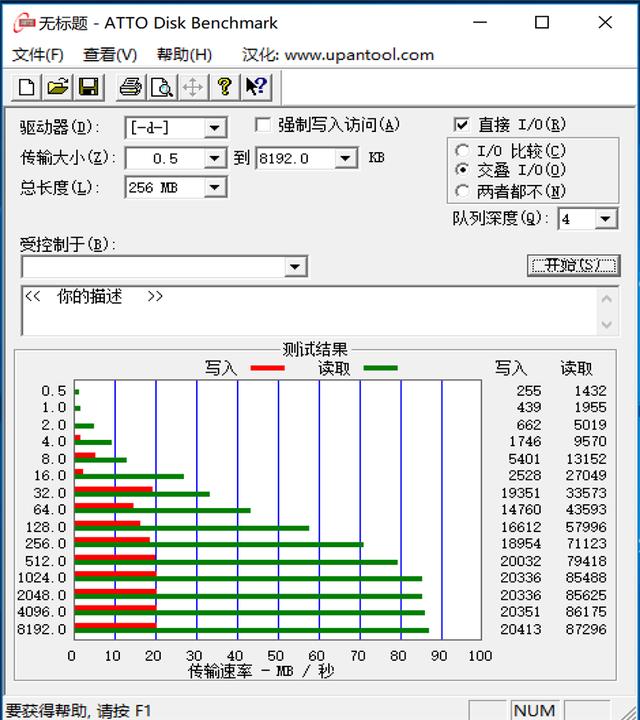Enable the 强制写入访问 checkbox

263,125
